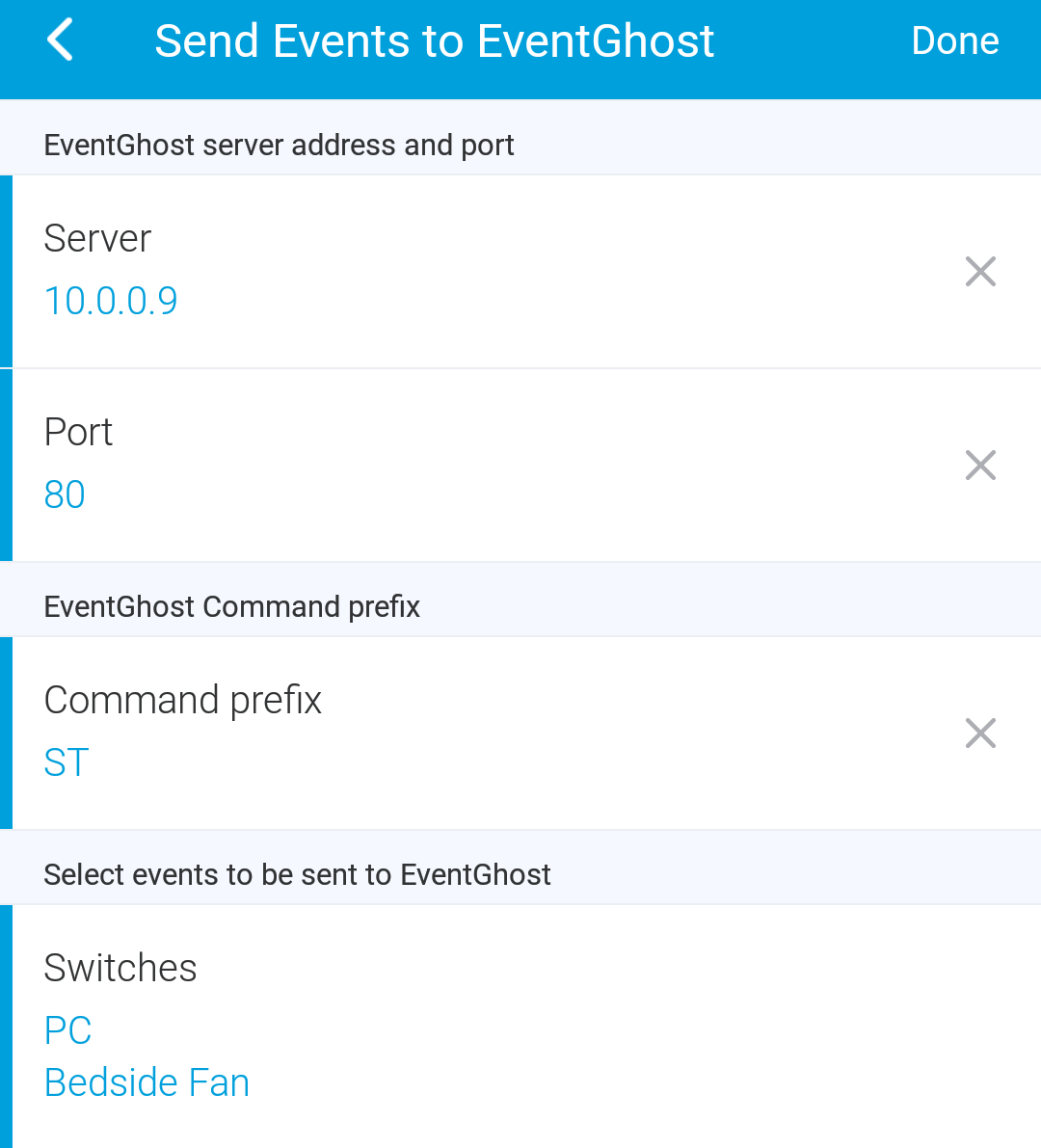This screenshot has width=1041, height=1148.
Task: Edit the port value 80
Action: [x=65, y=494]
